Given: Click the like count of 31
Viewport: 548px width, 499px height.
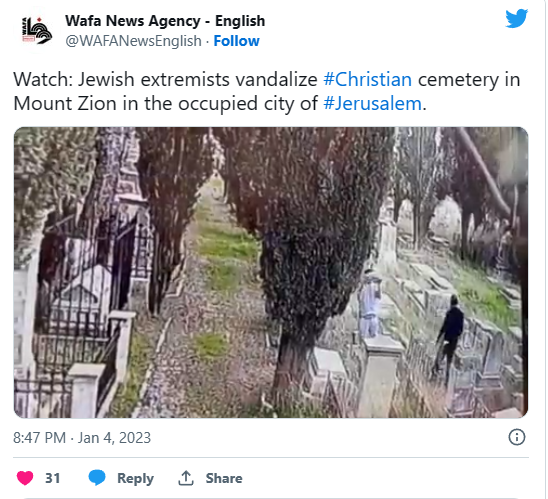Looking at the screenshot, I should click(53, 478).
